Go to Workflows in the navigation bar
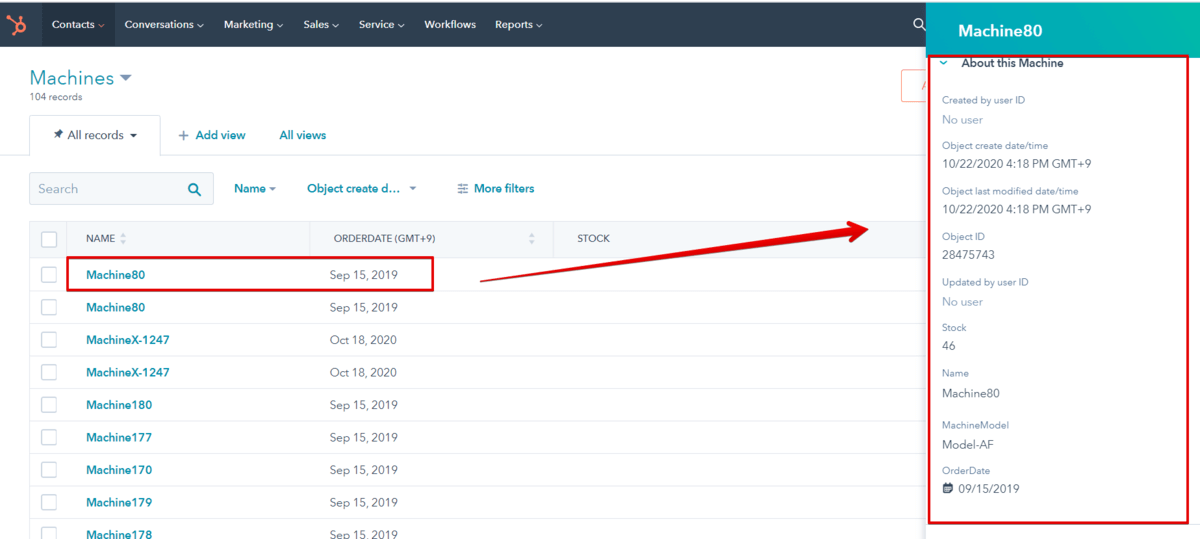Image resolution: width=1200 pixels, height=539 pixels. (x=450, y=25)
